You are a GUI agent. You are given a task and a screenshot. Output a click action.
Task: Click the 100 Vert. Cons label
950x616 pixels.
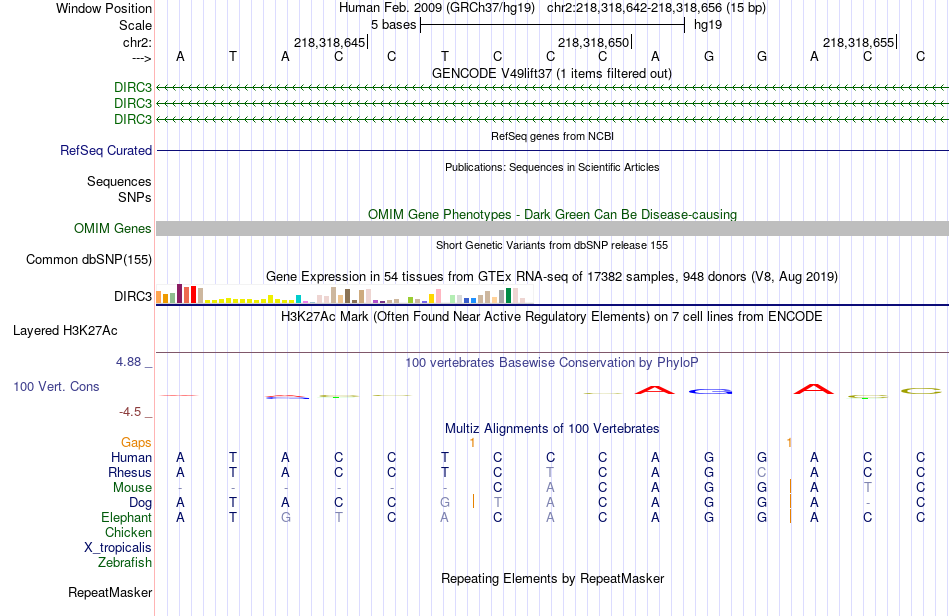tap(56, 386)
